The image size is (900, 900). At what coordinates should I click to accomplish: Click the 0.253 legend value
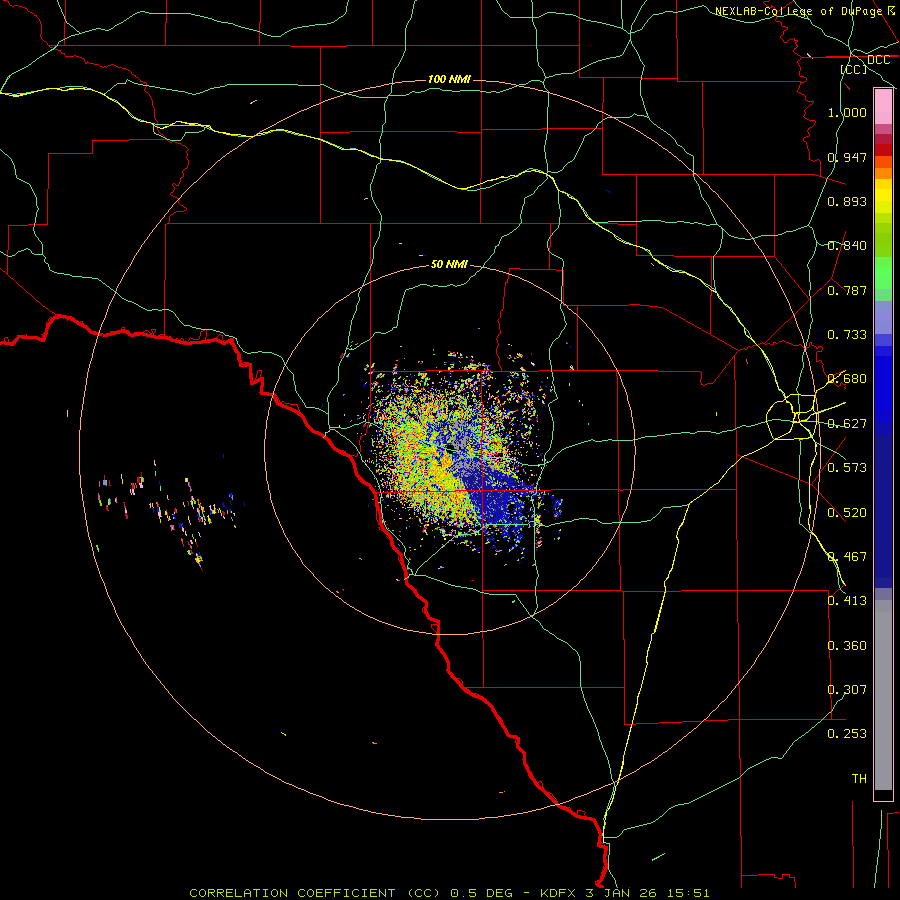tap(847, 734)
